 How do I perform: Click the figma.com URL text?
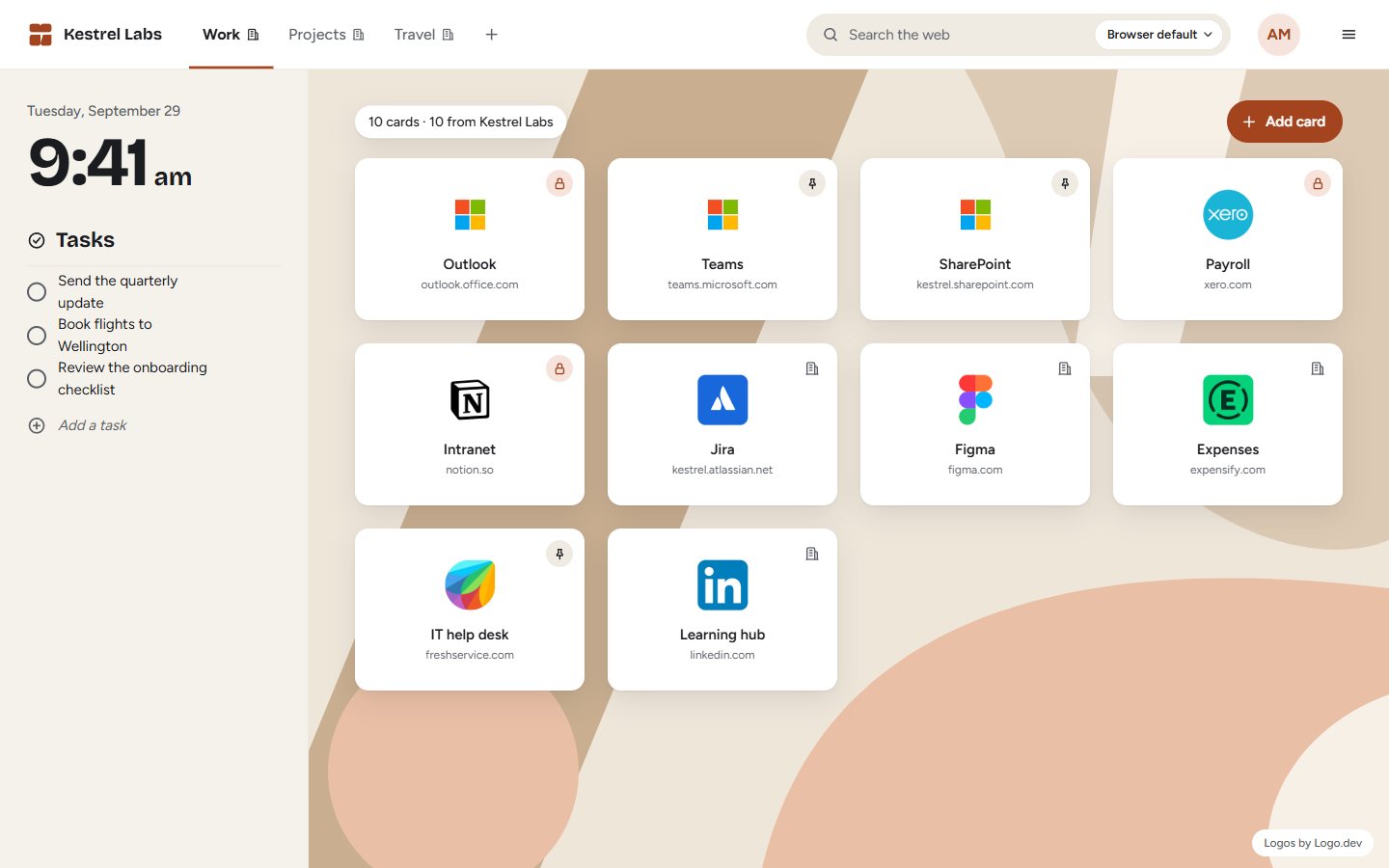(x=975, y=470)
